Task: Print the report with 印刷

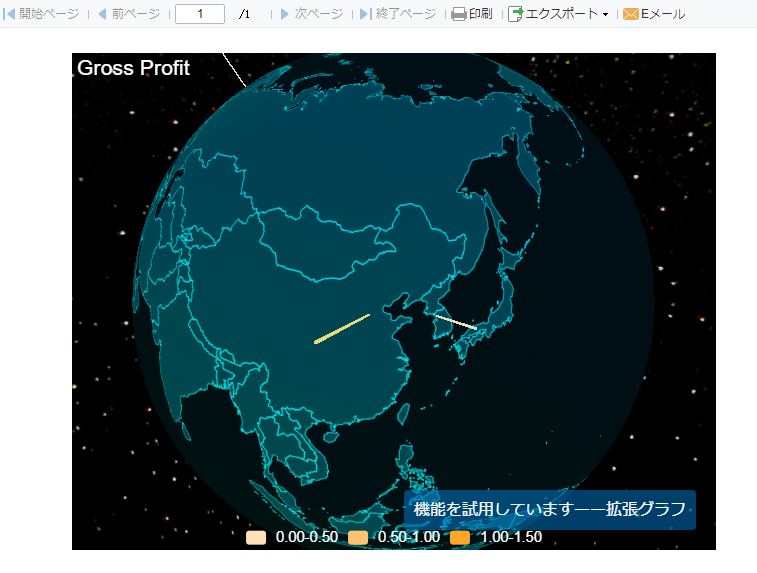Action: pos(481,14)
